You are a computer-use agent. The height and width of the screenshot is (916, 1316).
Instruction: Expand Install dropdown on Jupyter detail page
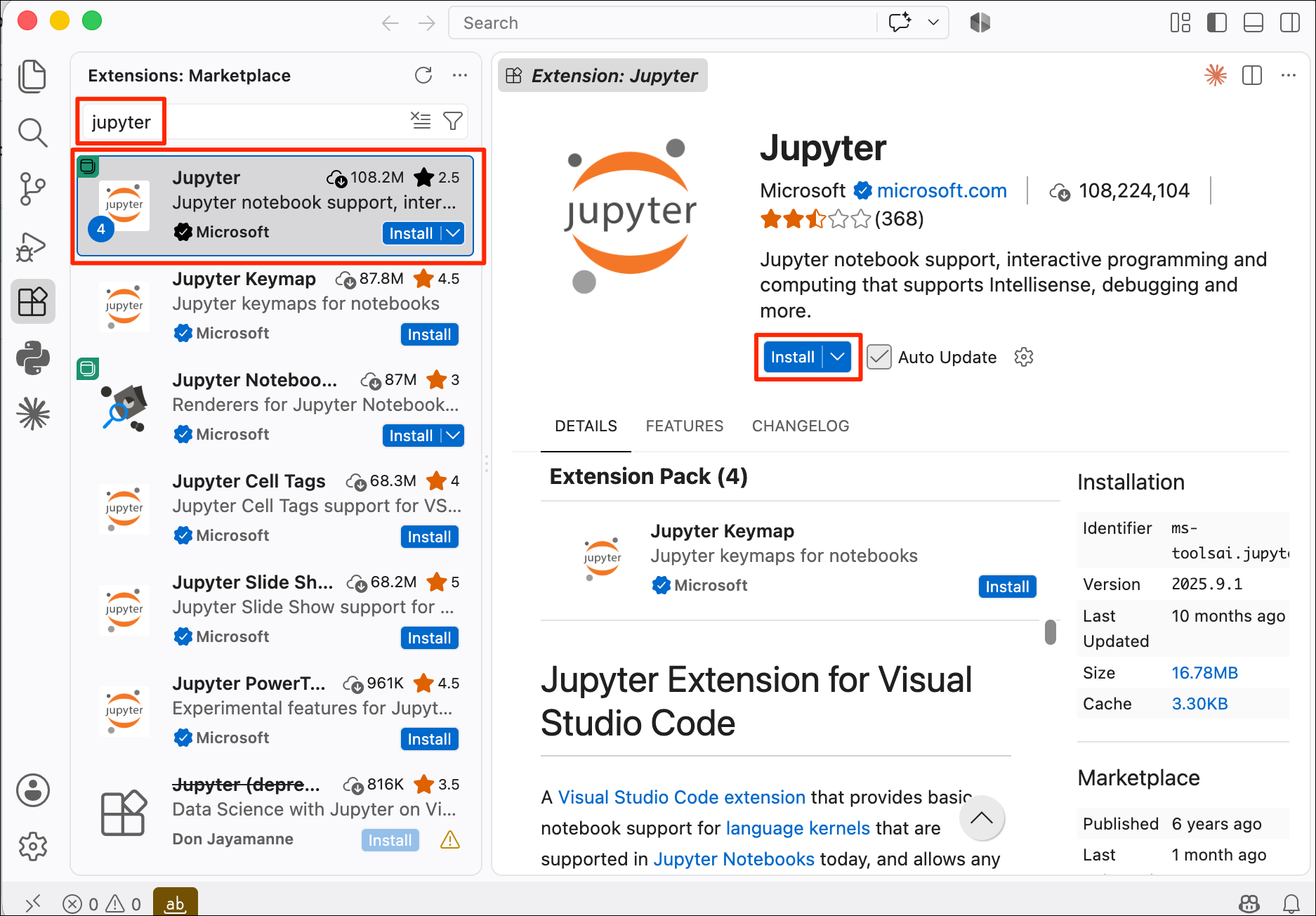[x=837, y=357]
